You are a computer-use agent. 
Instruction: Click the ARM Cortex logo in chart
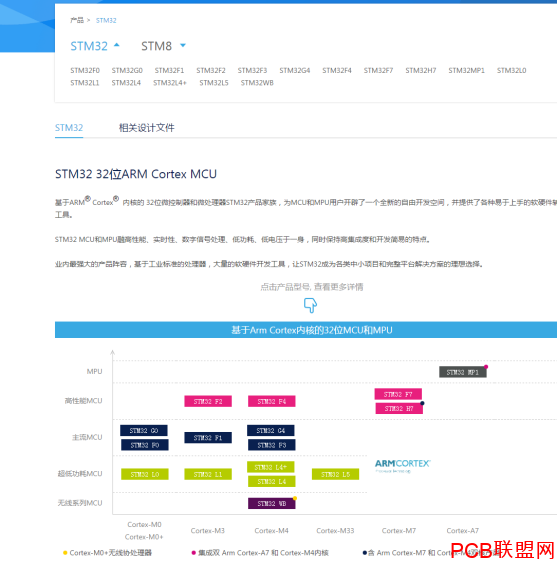click(403, 466)
